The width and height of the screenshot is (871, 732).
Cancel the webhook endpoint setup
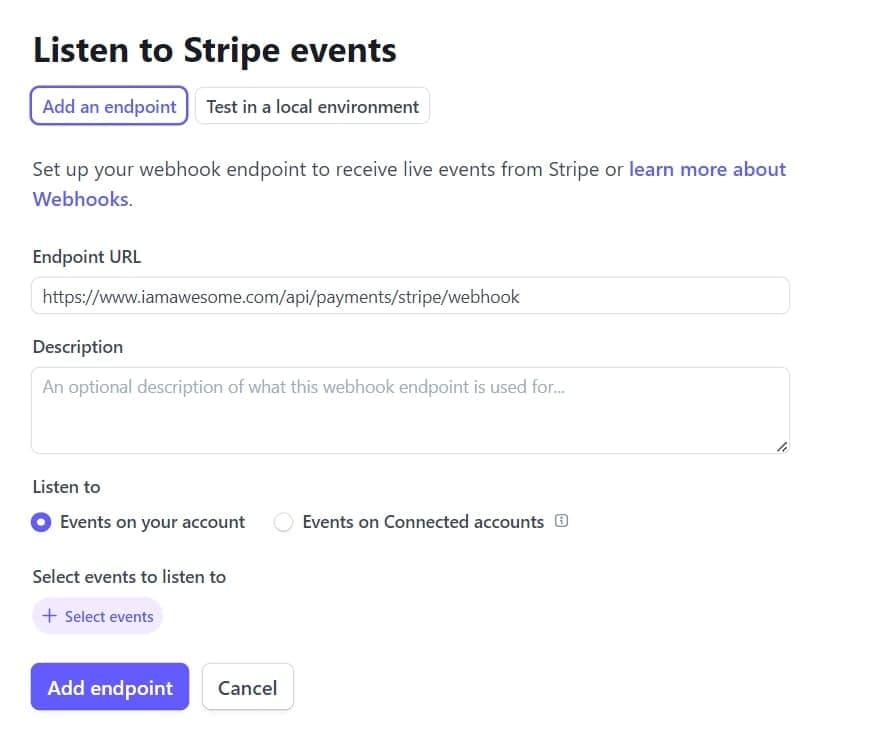click(x=247, y=687)
